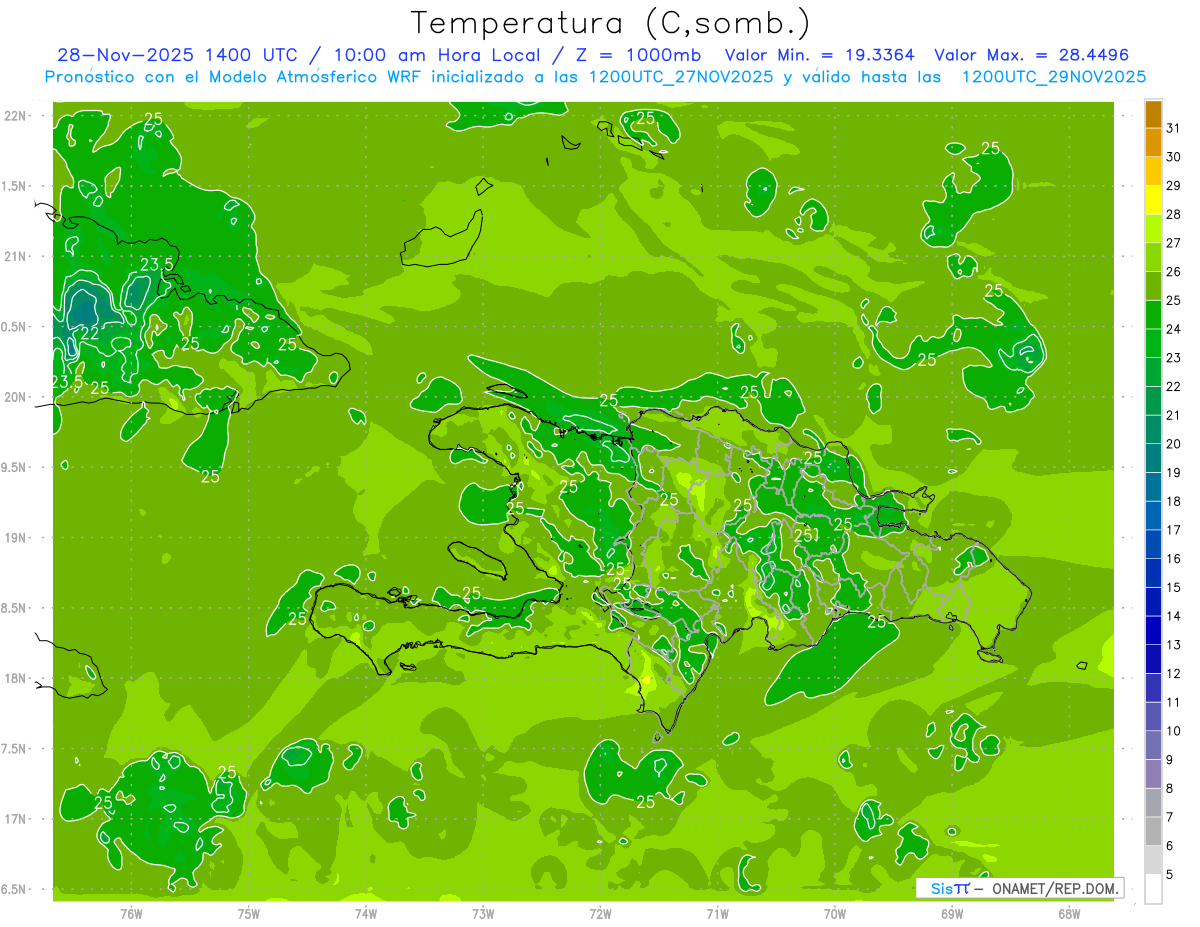Click the '17N' latitude axis label
1200x927 pixels.
(15, 819)
